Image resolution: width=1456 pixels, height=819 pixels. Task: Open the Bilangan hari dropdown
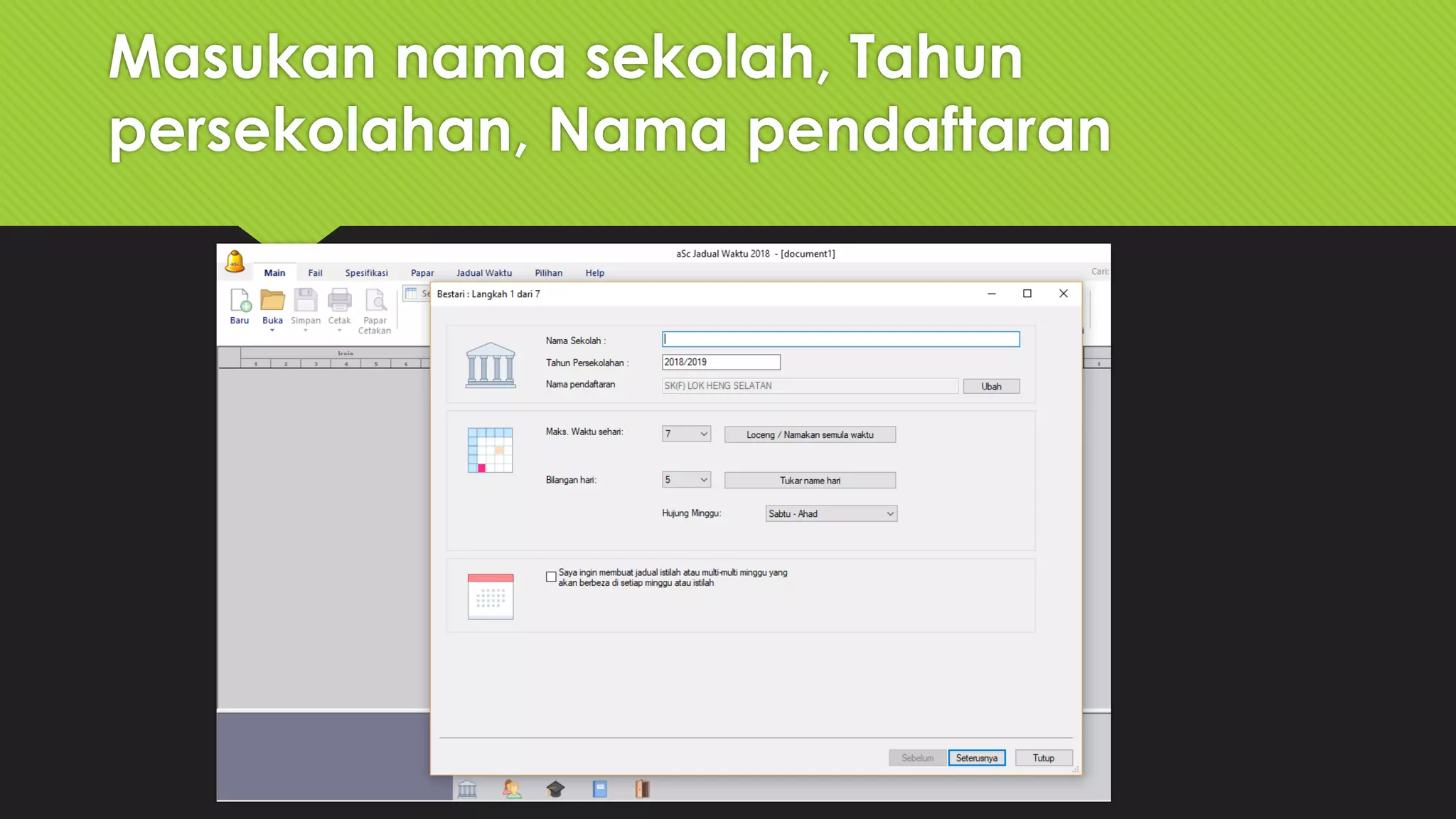point(686,480)
